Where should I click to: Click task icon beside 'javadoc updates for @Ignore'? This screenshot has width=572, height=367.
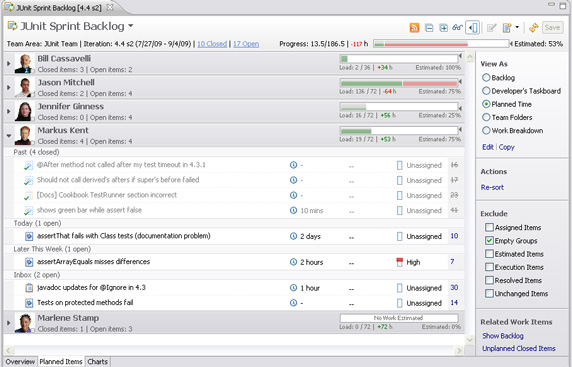coord(29,288)
